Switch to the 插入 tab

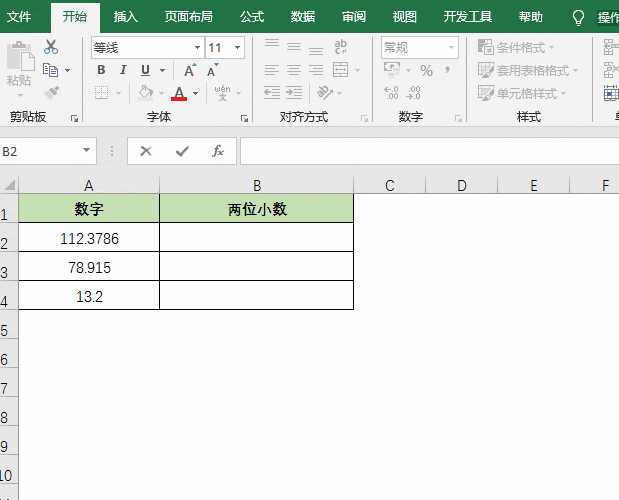click(126, 17)
